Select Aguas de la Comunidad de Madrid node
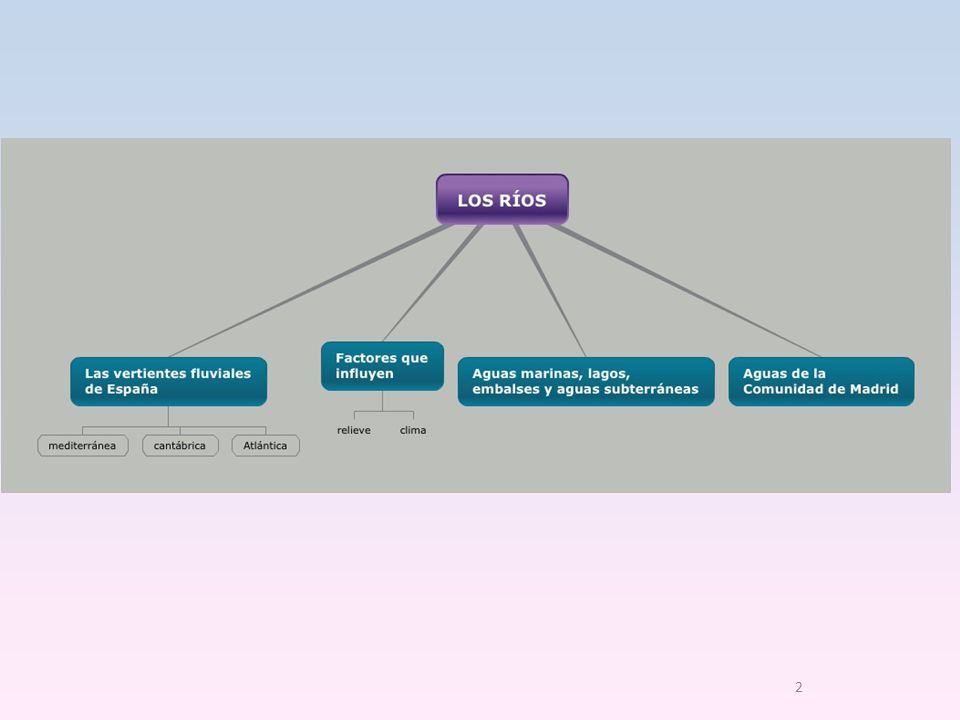Viewport: 960px width, 720px height. tap(821, 381)
